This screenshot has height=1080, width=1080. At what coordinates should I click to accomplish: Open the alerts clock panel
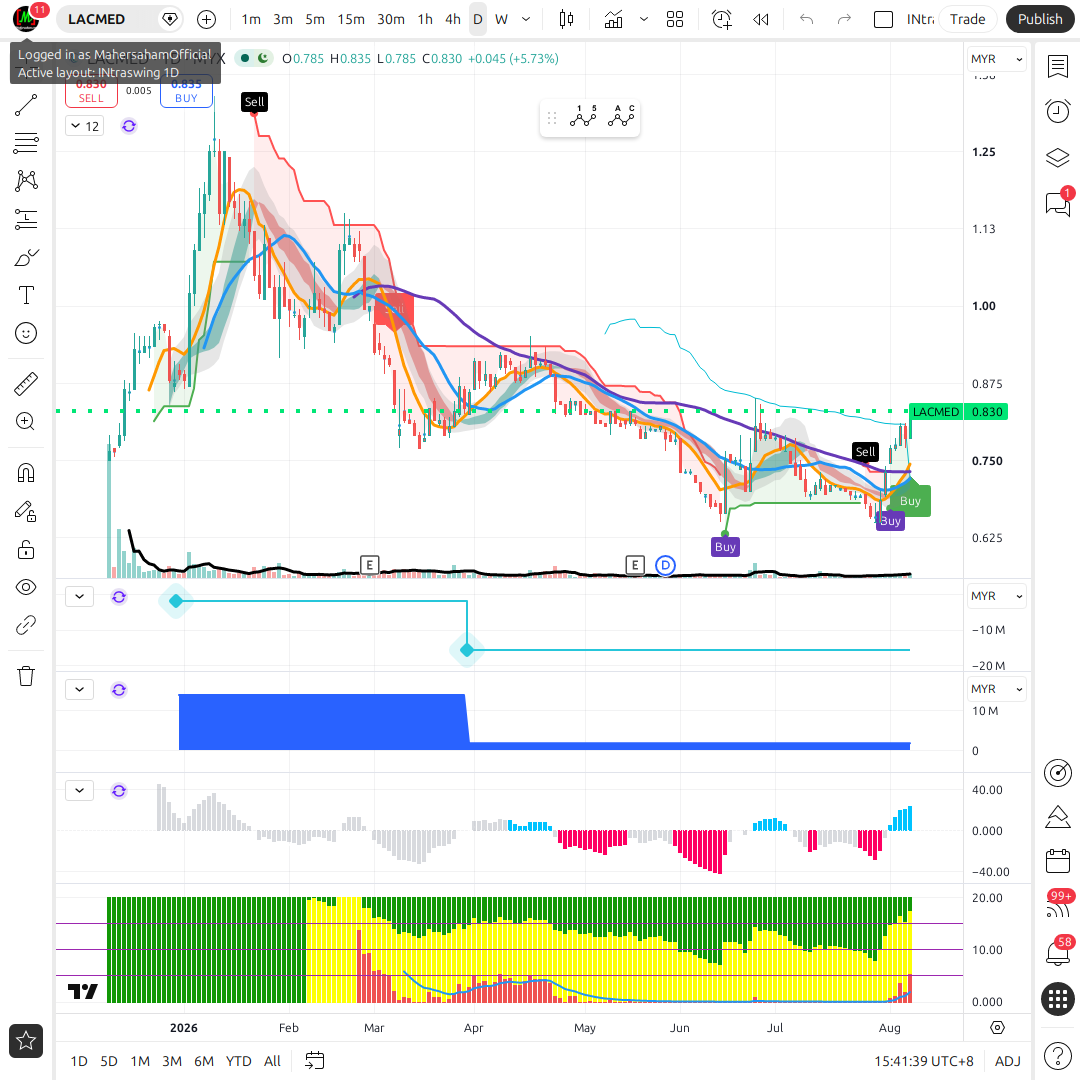coord(1057,111)
